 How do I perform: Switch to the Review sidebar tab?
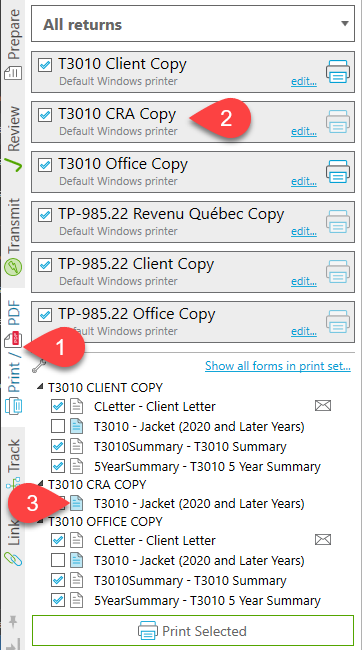pos(13,139)
